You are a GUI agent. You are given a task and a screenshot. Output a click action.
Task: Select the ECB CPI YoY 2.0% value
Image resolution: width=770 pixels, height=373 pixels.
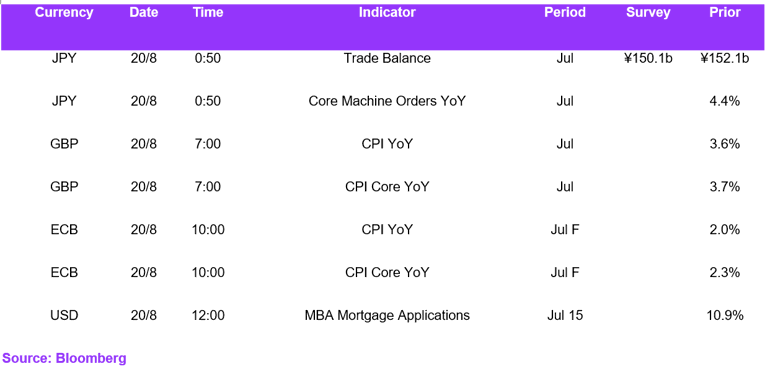(725, 230)
